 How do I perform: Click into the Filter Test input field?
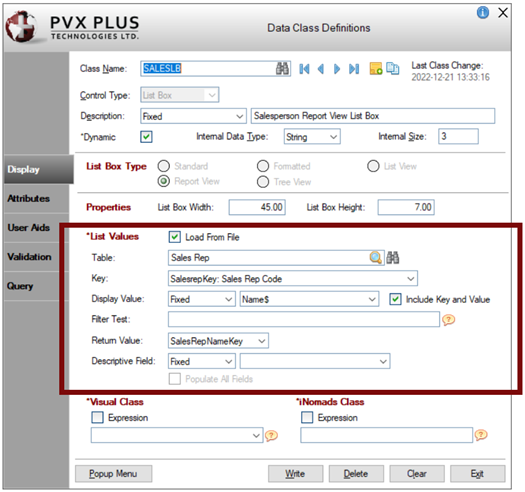click(304, 319)
